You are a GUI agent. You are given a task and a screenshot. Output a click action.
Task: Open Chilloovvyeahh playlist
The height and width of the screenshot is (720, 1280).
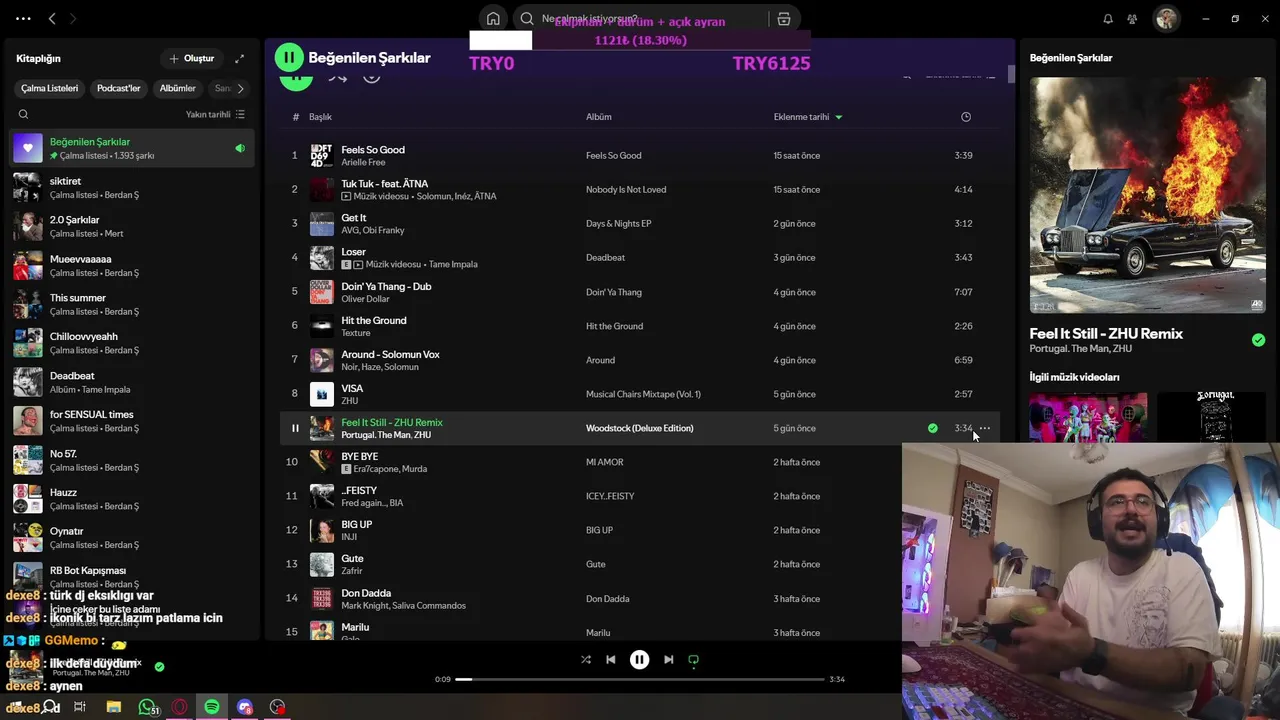click(130, 343)
